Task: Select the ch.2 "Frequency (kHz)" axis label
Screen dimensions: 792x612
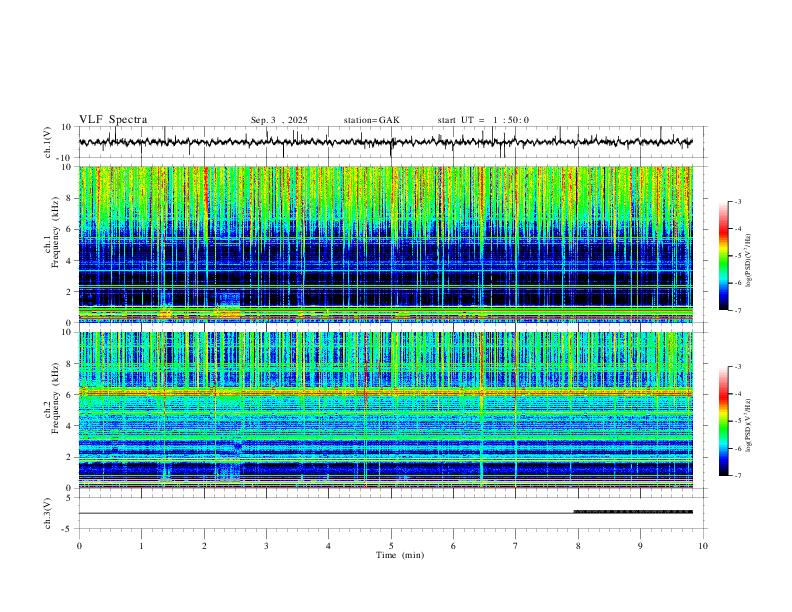Action: 55,398
